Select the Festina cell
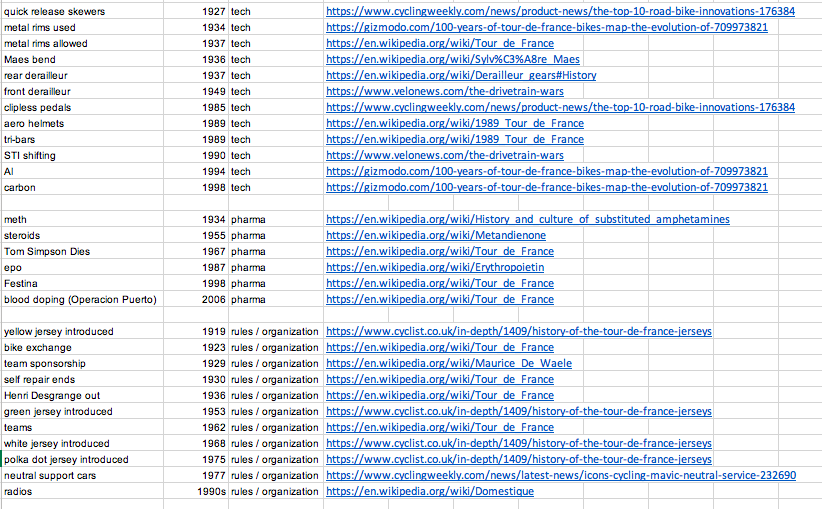This screenshot has width=822, height=509. 82,283
